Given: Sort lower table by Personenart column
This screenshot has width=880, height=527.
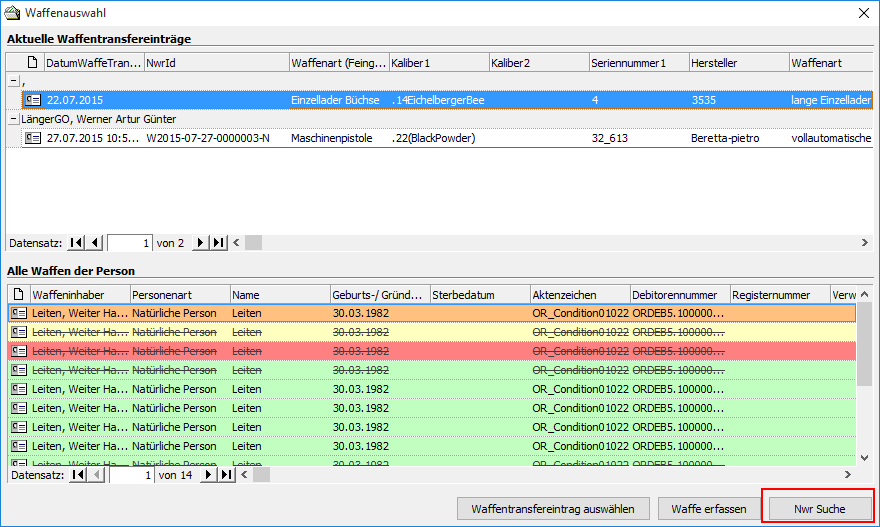Looking at the screenshot, I should tap(180, 295).
